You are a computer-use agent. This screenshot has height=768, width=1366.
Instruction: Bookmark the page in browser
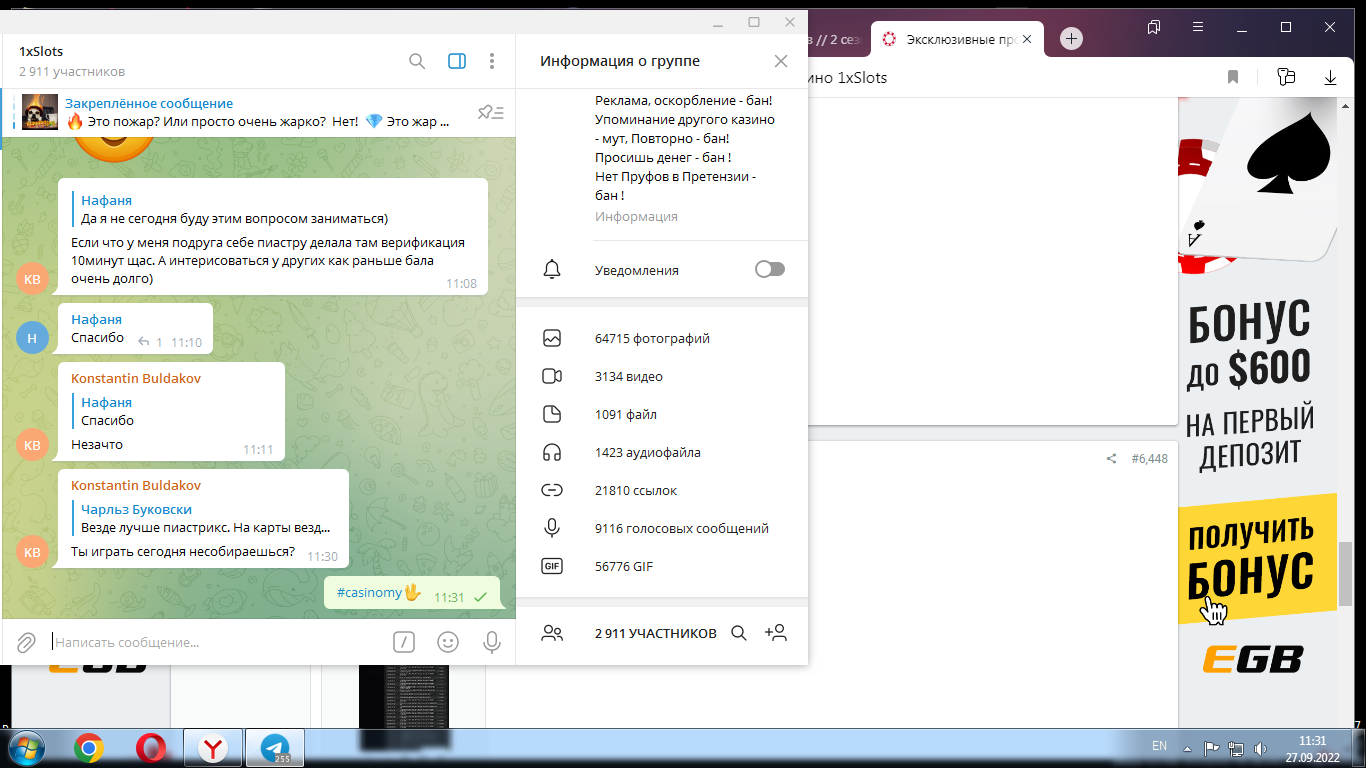pos(1233,77)
